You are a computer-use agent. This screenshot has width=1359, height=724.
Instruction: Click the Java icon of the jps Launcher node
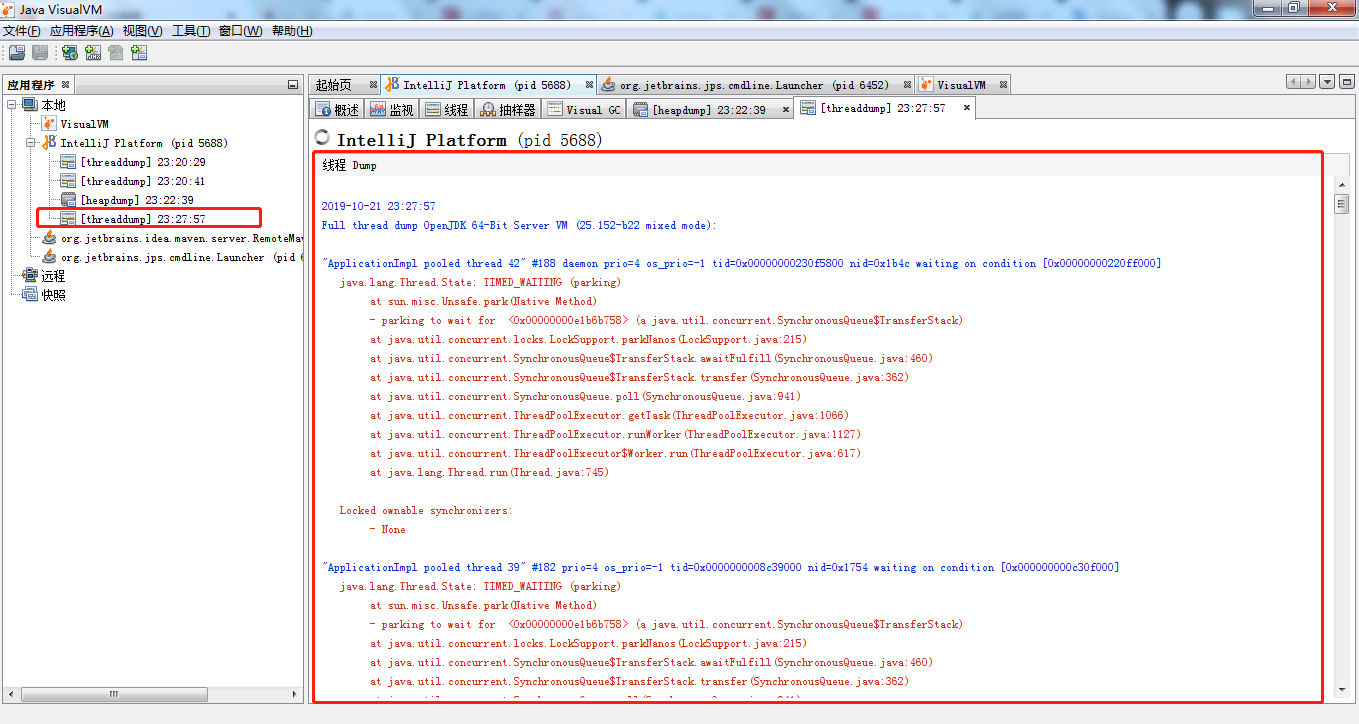pyautogui.click(x=49, y=257)
